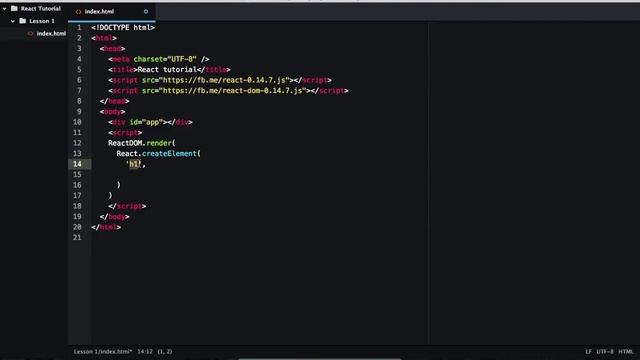Click the 'h1' string on line 14
The height and width of the screenshot is (360, 640).
click(133, 164)
